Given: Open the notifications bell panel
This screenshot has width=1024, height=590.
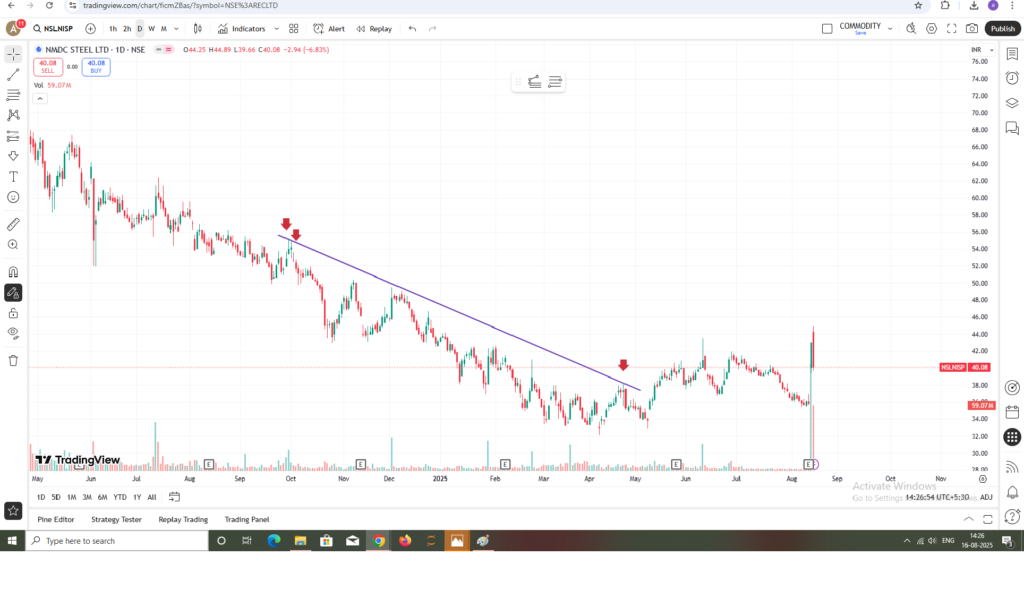Looking at the screenshot, I should point(1012,492).
